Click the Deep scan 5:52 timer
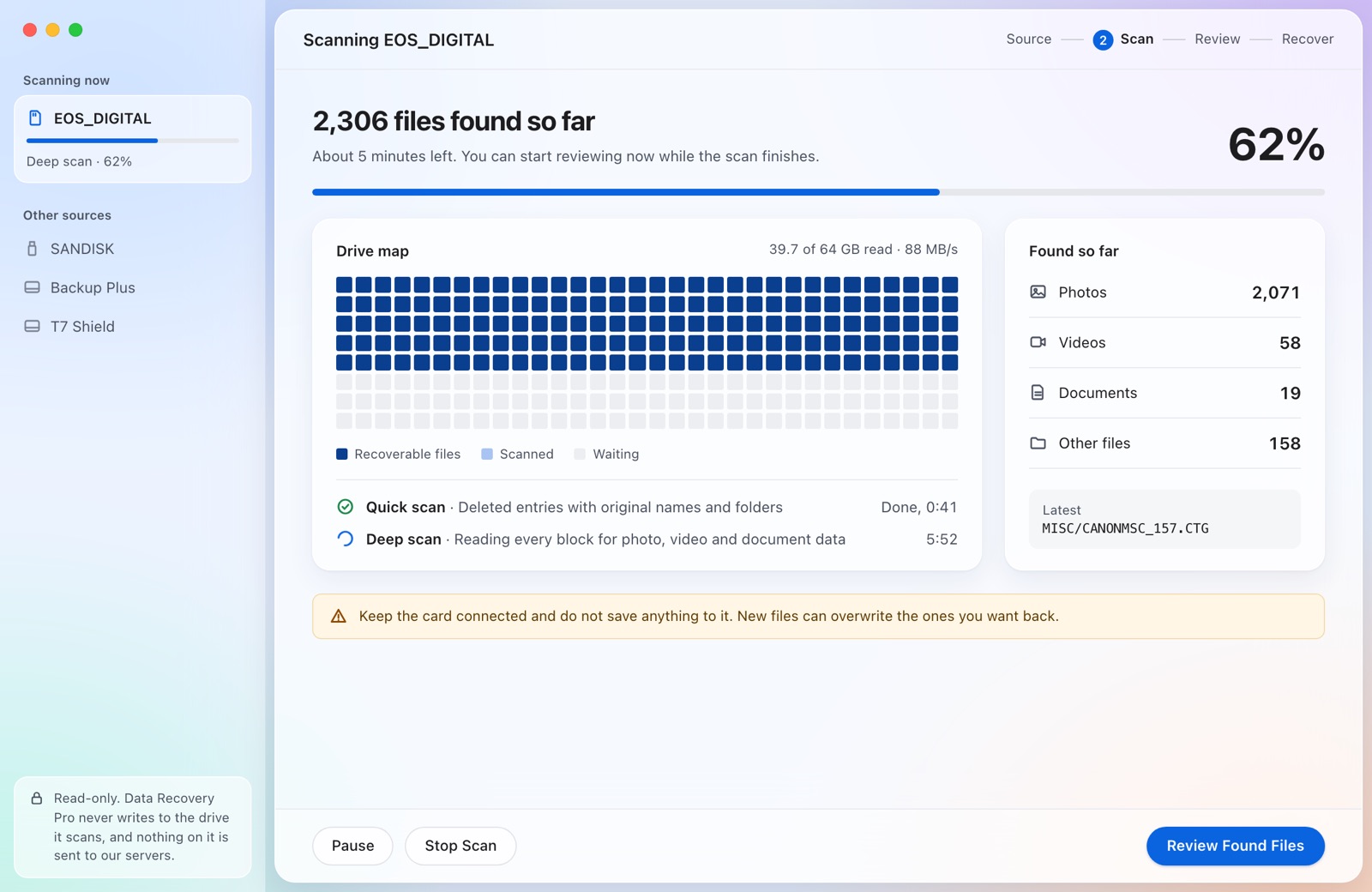 [x=942, y=539]
